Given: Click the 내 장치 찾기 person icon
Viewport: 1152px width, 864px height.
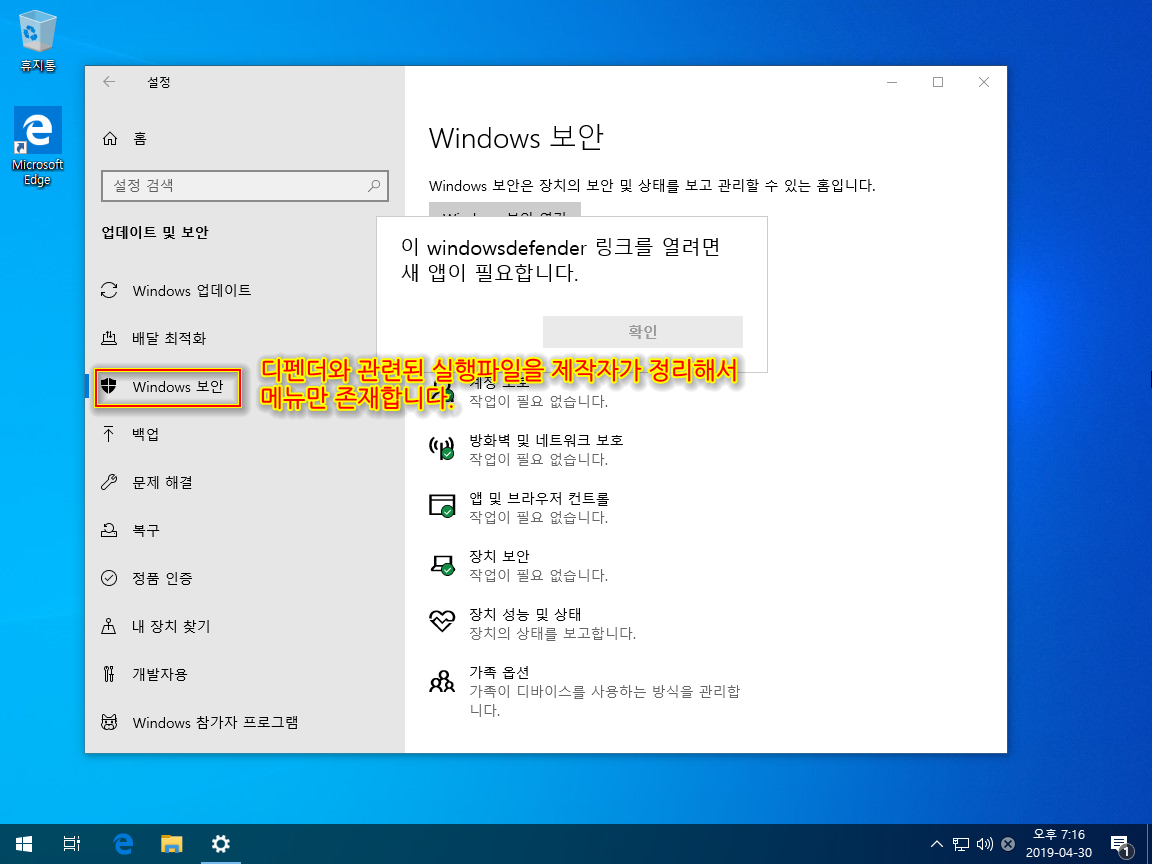Looking at the screenshot, I should tap(109, 626).
